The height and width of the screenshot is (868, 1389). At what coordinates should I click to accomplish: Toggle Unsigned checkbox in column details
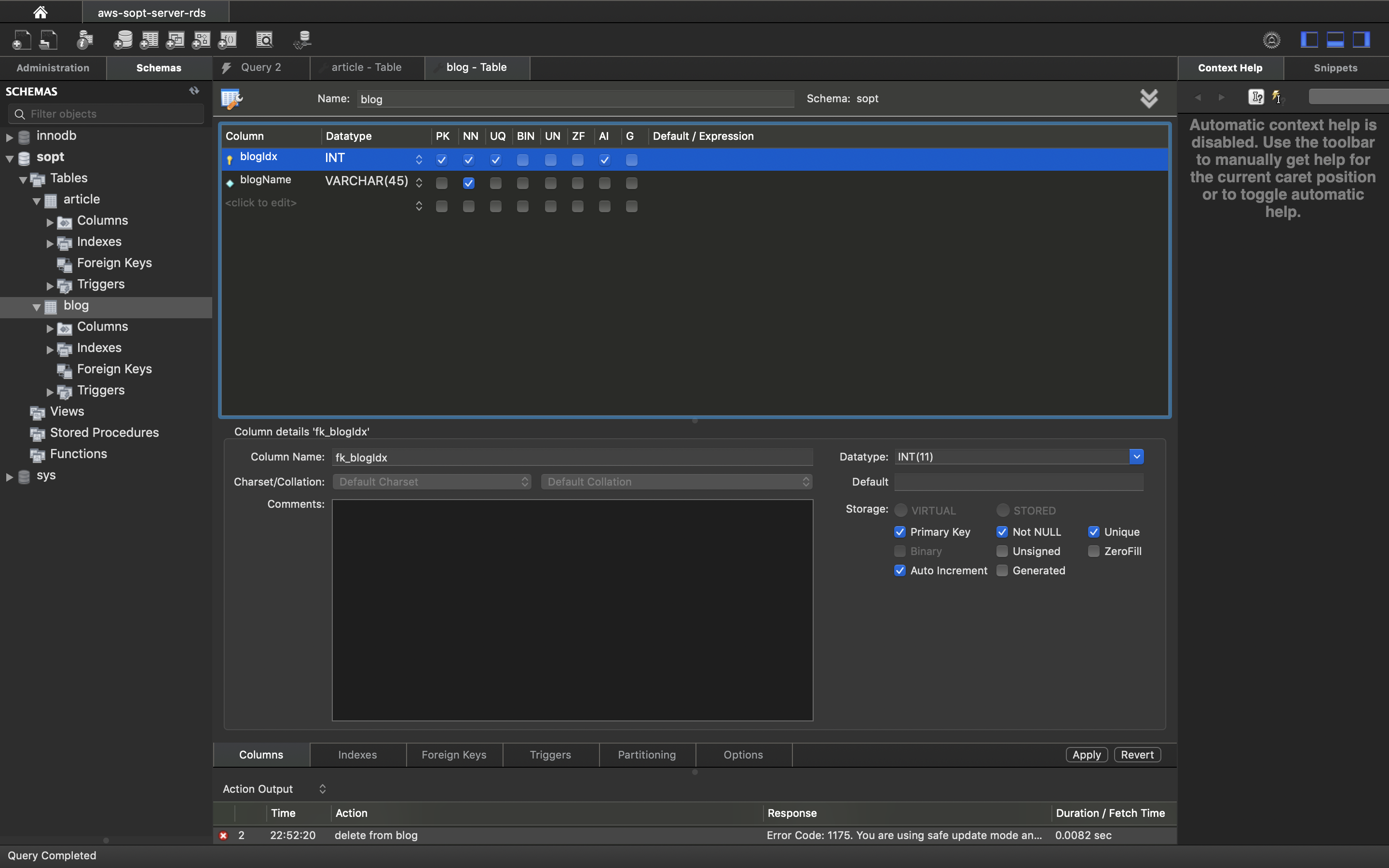[x=1002, y=551]
